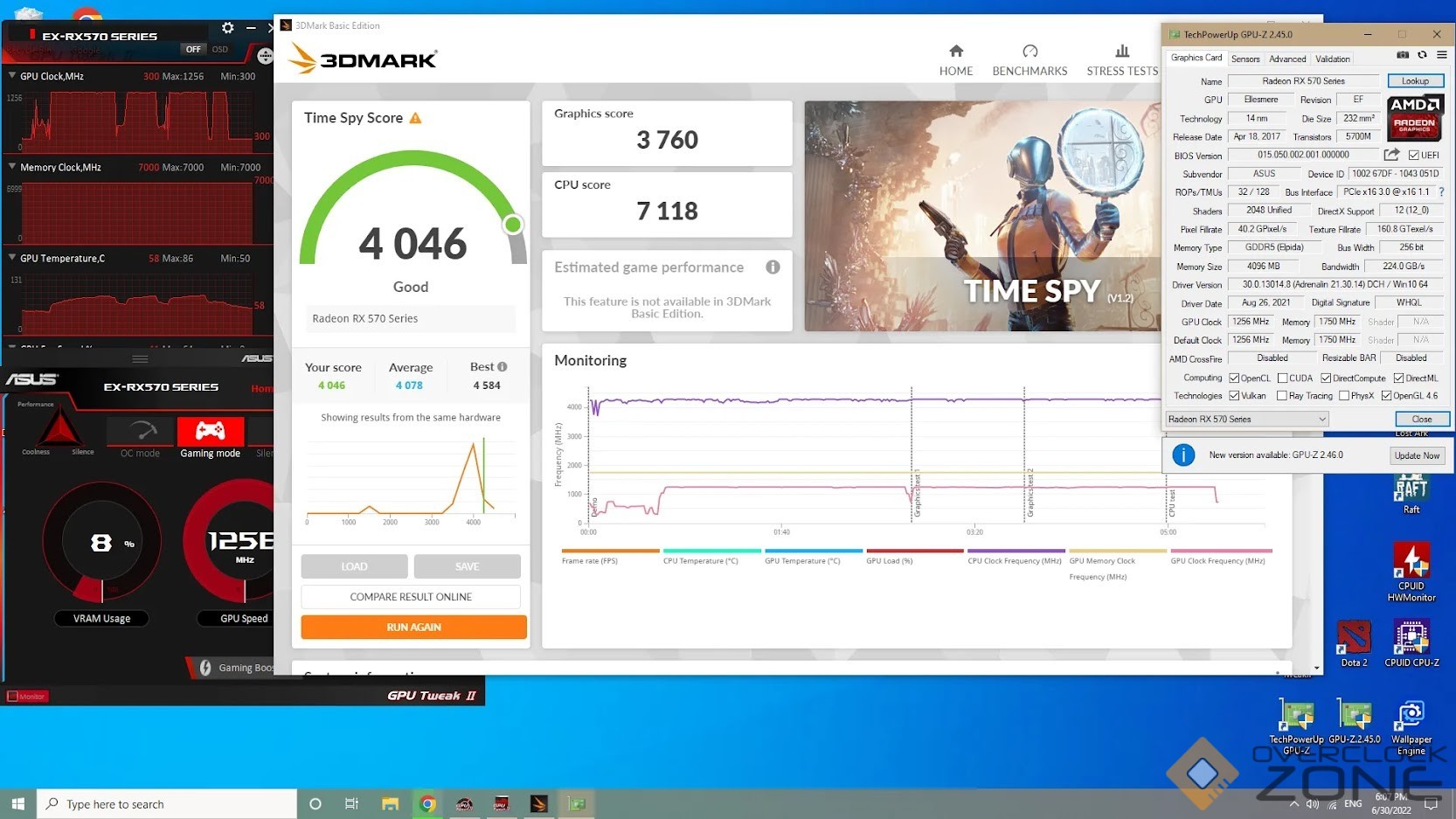Image resolution: width=1456 pixels, height=819 pixels.
Task: Collapse the GPU Temperature graph section
Action: pyautogui.click(x=12, y=258)
